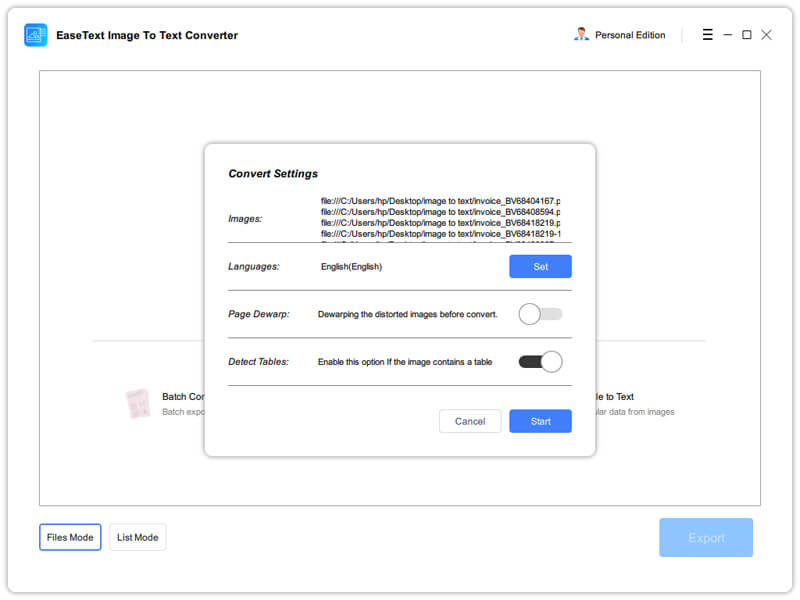Screen dimensions: 800x600
Task: Maximize the EaseText window
Action: (746, 35)
